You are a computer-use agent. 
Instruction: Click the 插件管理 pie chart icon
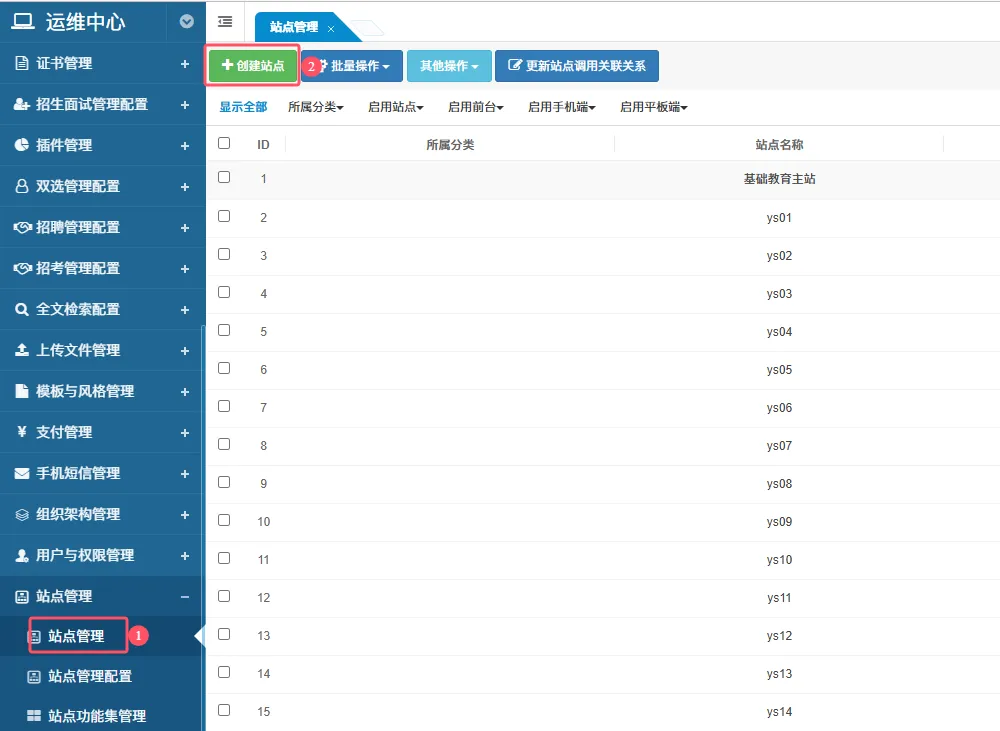[22, 145]
